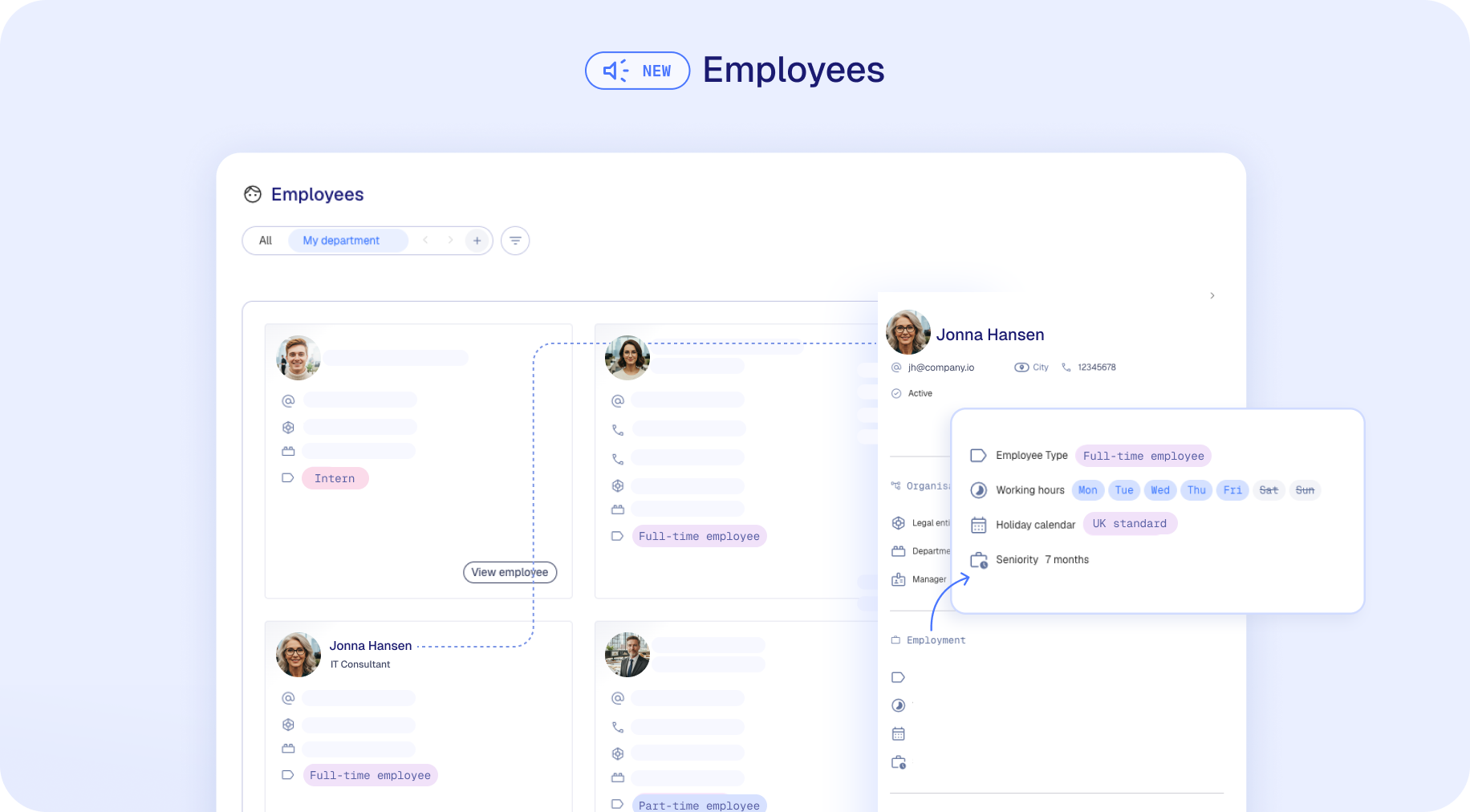Screen dimensions: 1470x812
Task: Click the Holiday calendar icon in popup
Action: (x=978, y=525)
